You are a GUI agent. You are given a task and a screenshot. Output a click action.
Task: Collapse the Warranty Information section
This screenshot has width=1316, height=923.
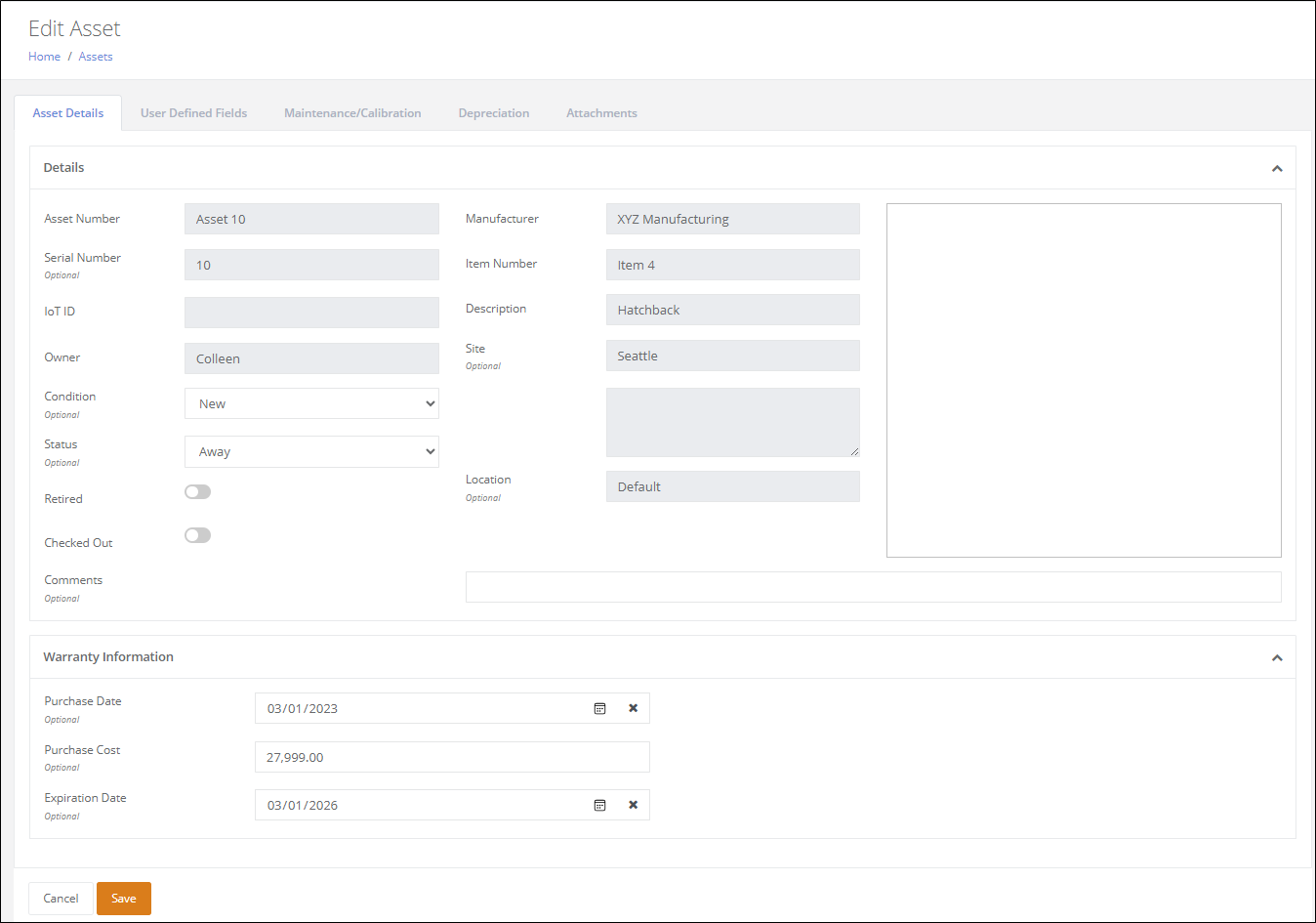[x=1277, y=657]
